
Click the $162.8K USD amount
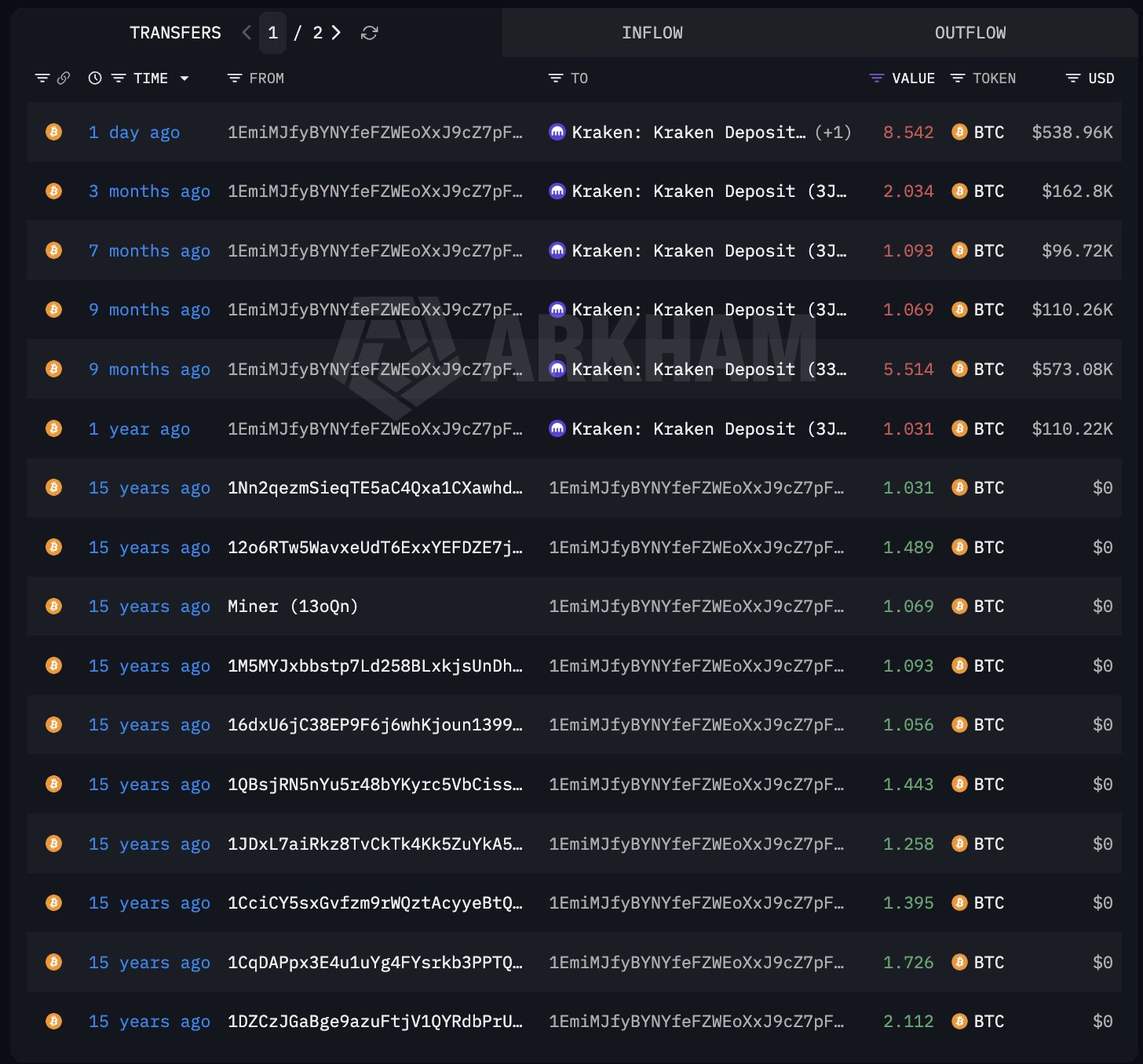[x=1077, y=191]
